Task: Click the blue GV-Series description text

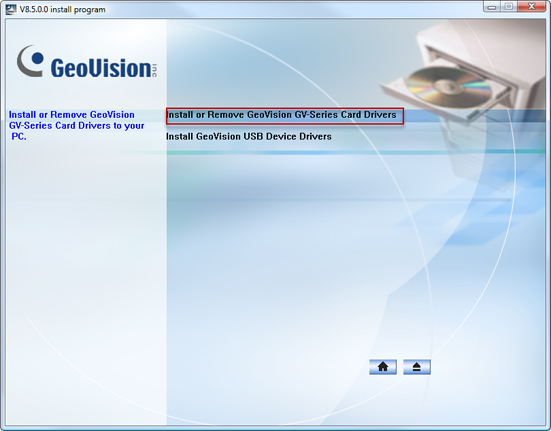Action: [76, 125]
